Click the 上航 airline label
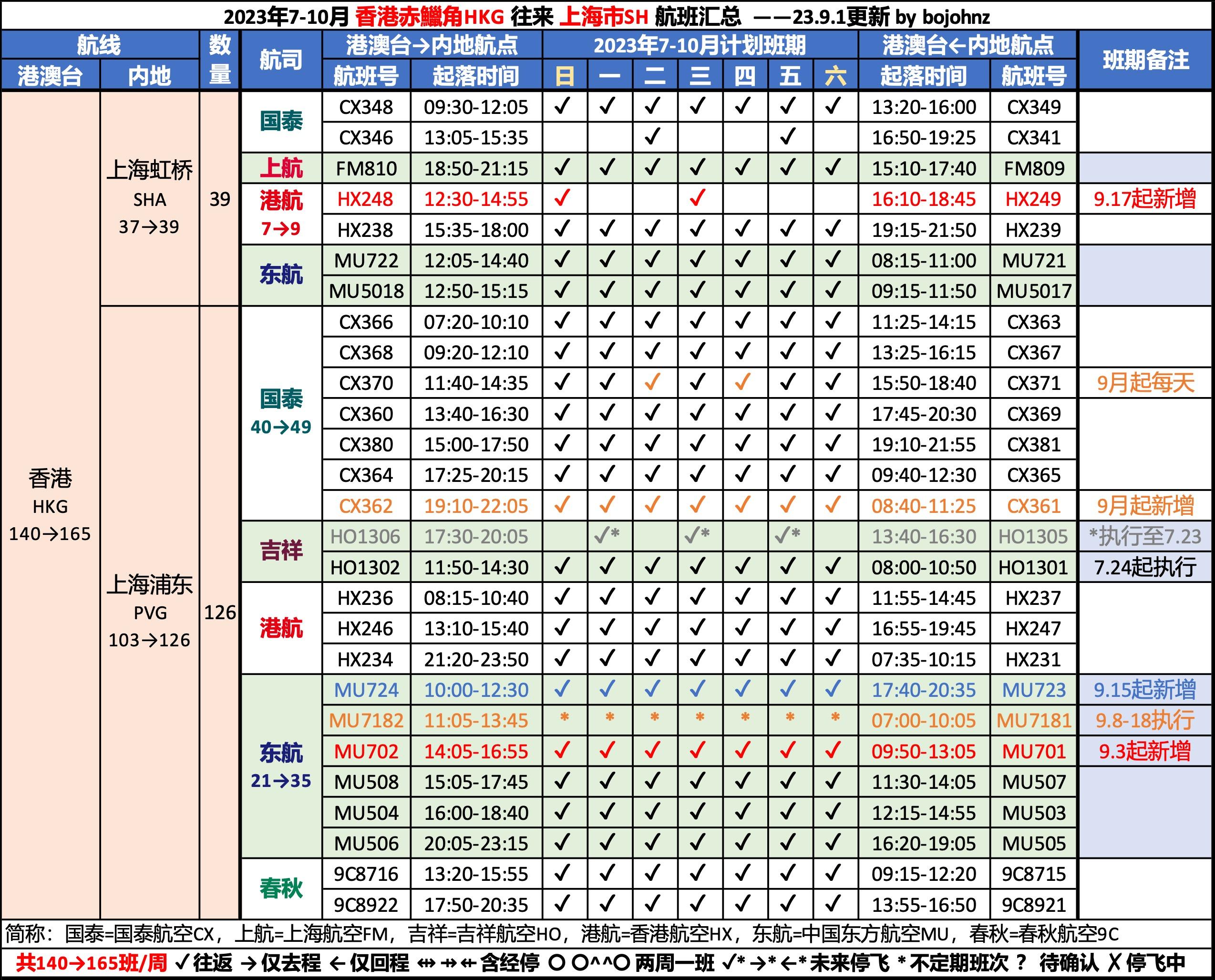 [280, 168]
